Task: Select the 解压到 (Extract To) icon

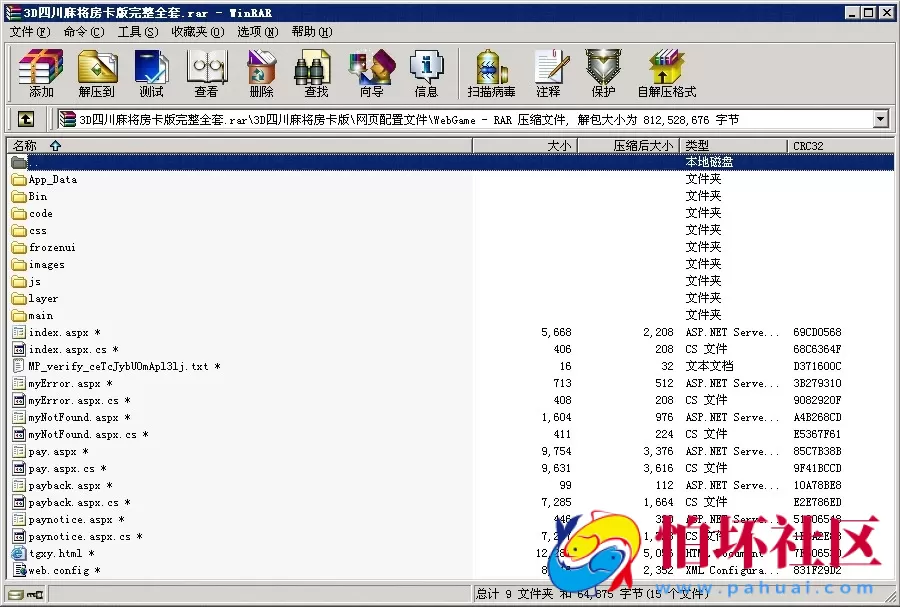Action: pyautogui.click(x=97, y=73)
